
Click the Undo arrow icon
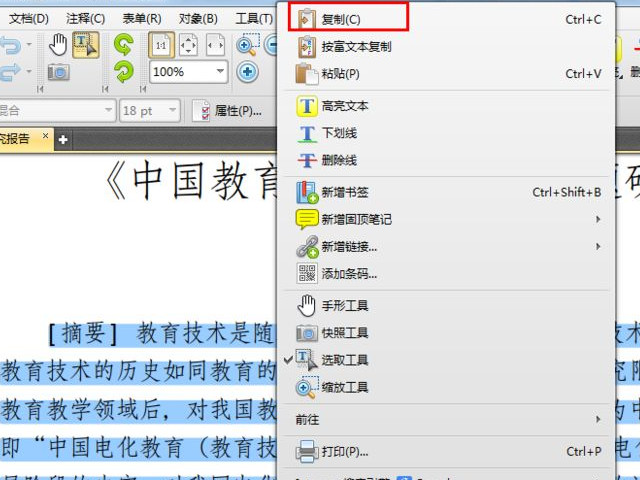coord(11,44)
